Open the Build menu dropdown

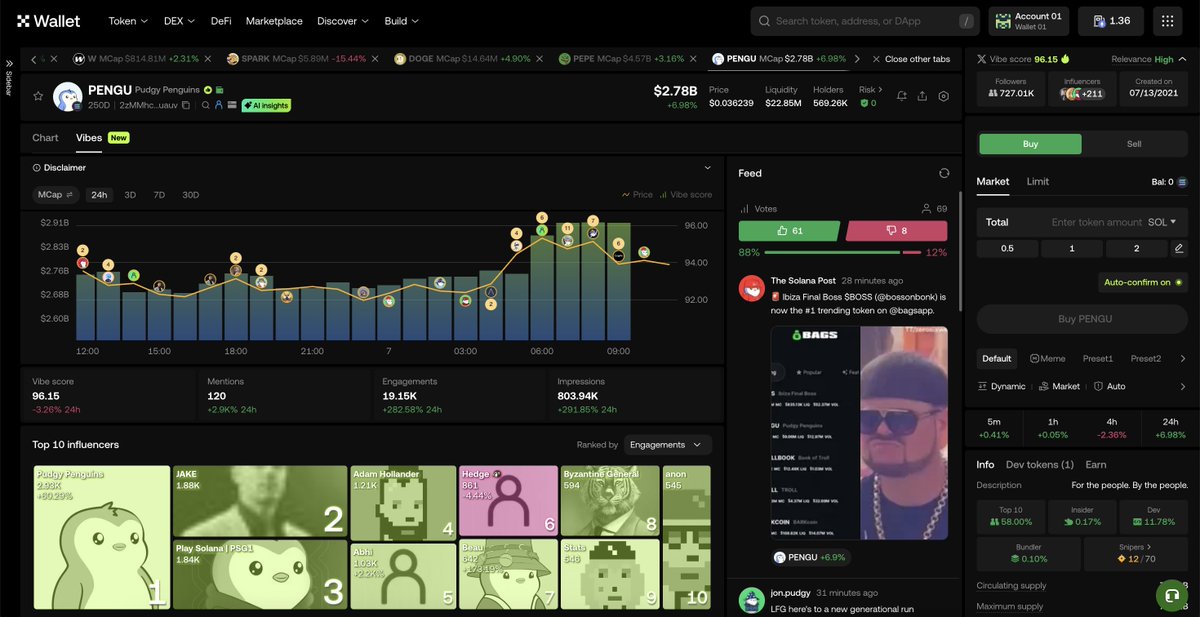(x=402, y=21)
